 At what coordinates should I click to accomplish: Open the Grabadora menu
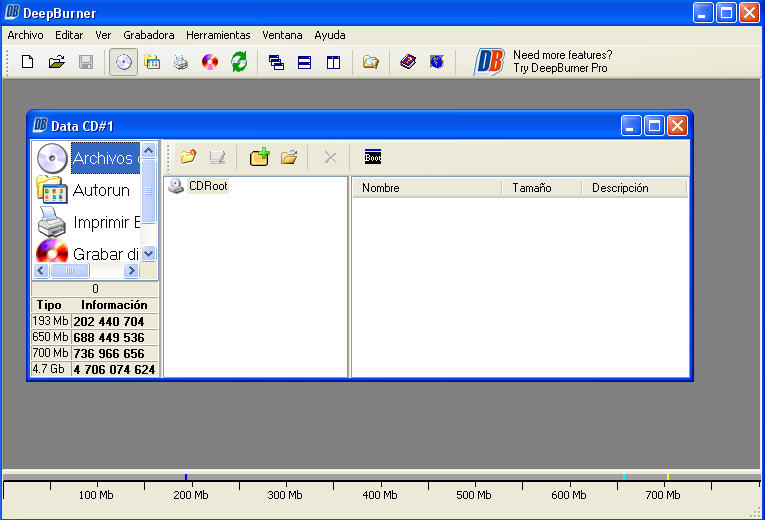148,35
